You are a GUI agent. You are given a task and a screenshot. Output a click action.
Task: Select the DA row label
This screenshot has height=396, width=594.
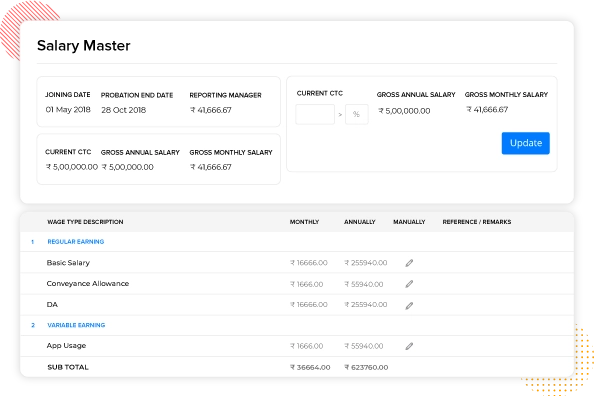pyautogui.click(x=52, y=305)
